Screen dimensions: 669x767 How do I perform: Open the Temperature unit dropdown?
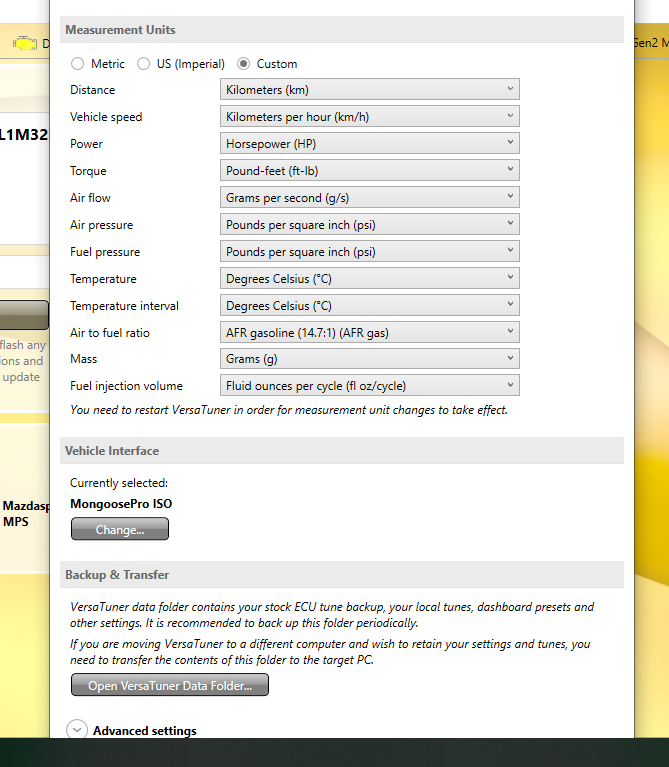point(370,278)
